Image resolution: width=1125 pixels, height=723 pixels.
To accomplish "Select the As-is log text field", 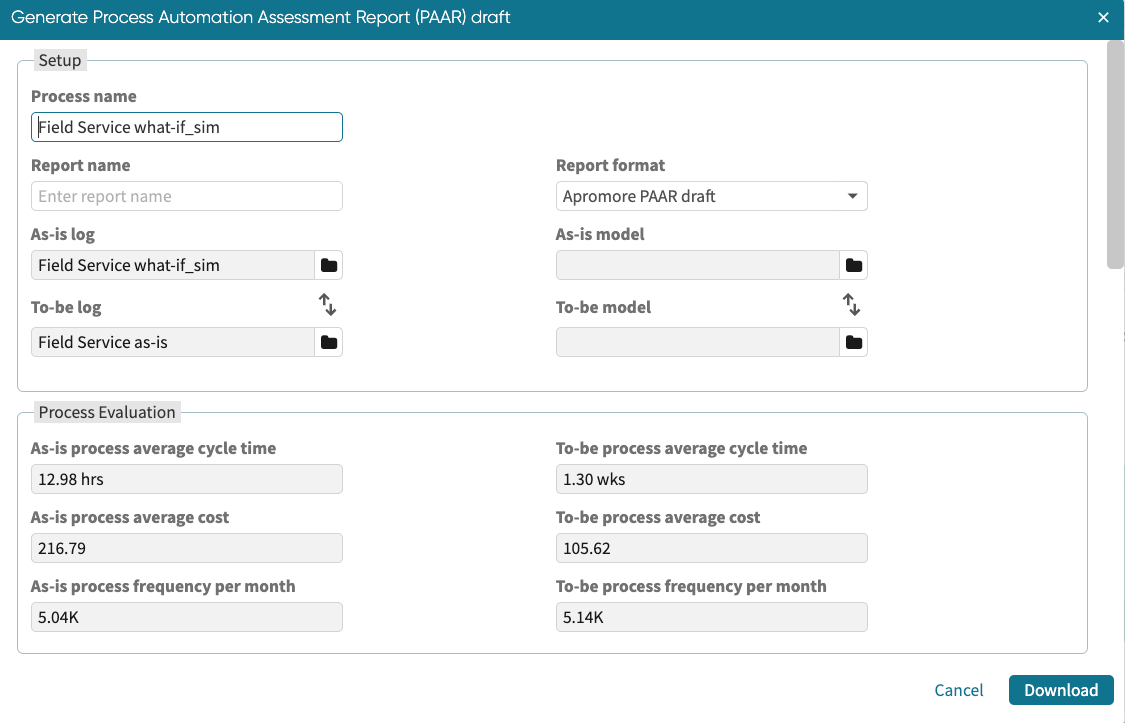I will (172, 265).
